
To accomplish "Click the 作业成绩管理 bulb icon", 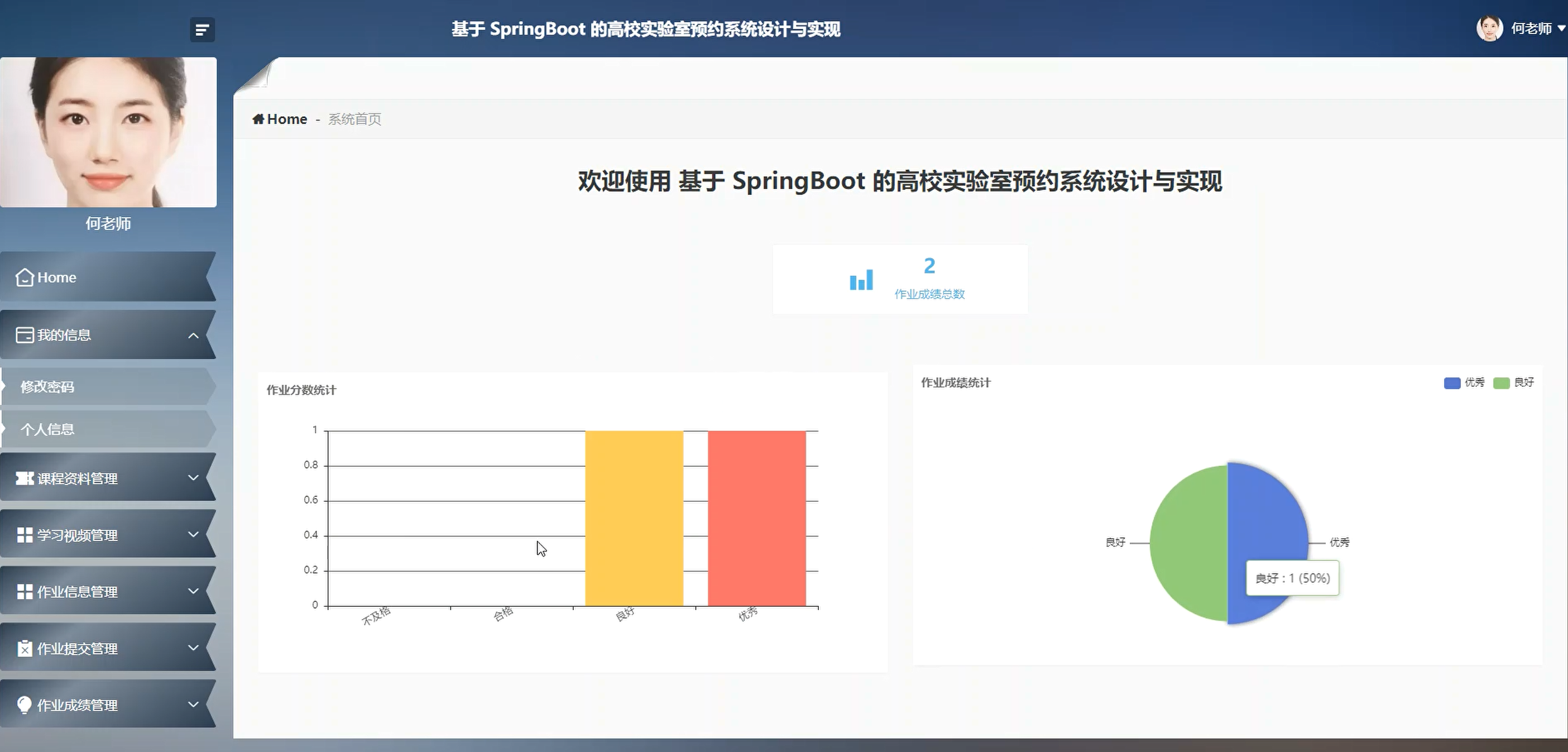I will [x=25, y=705].
